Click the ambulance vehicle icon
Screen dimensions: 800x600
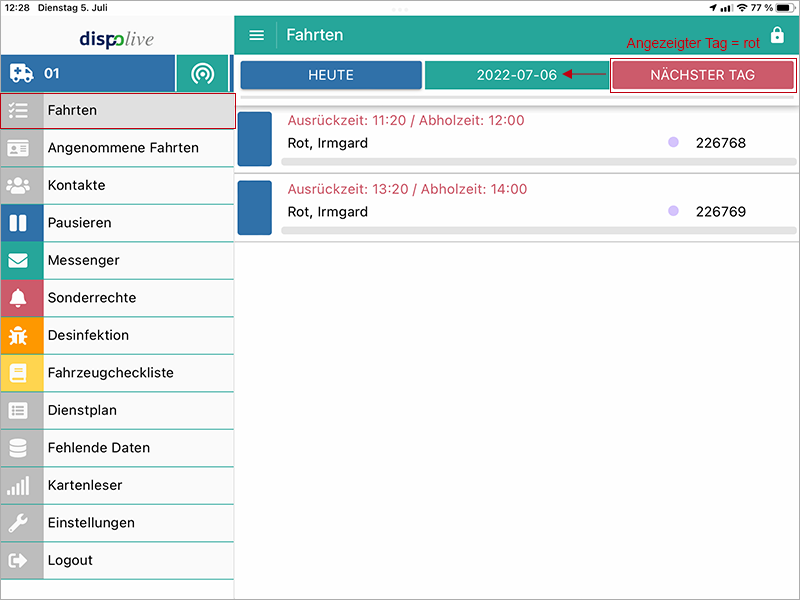22,73
